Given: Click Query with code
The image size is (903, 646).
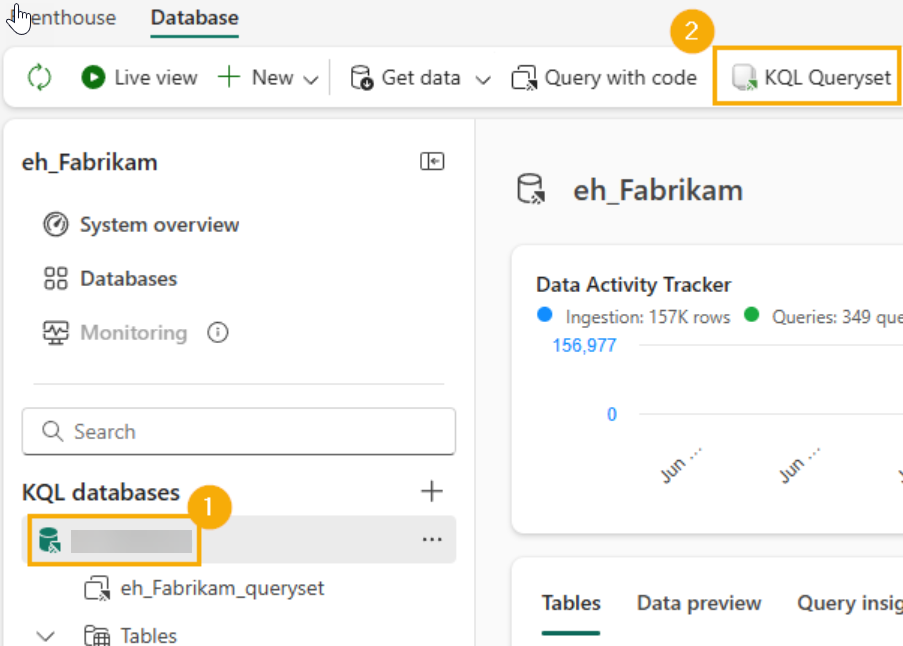Looking at the screenshot, I should (604, 78).
